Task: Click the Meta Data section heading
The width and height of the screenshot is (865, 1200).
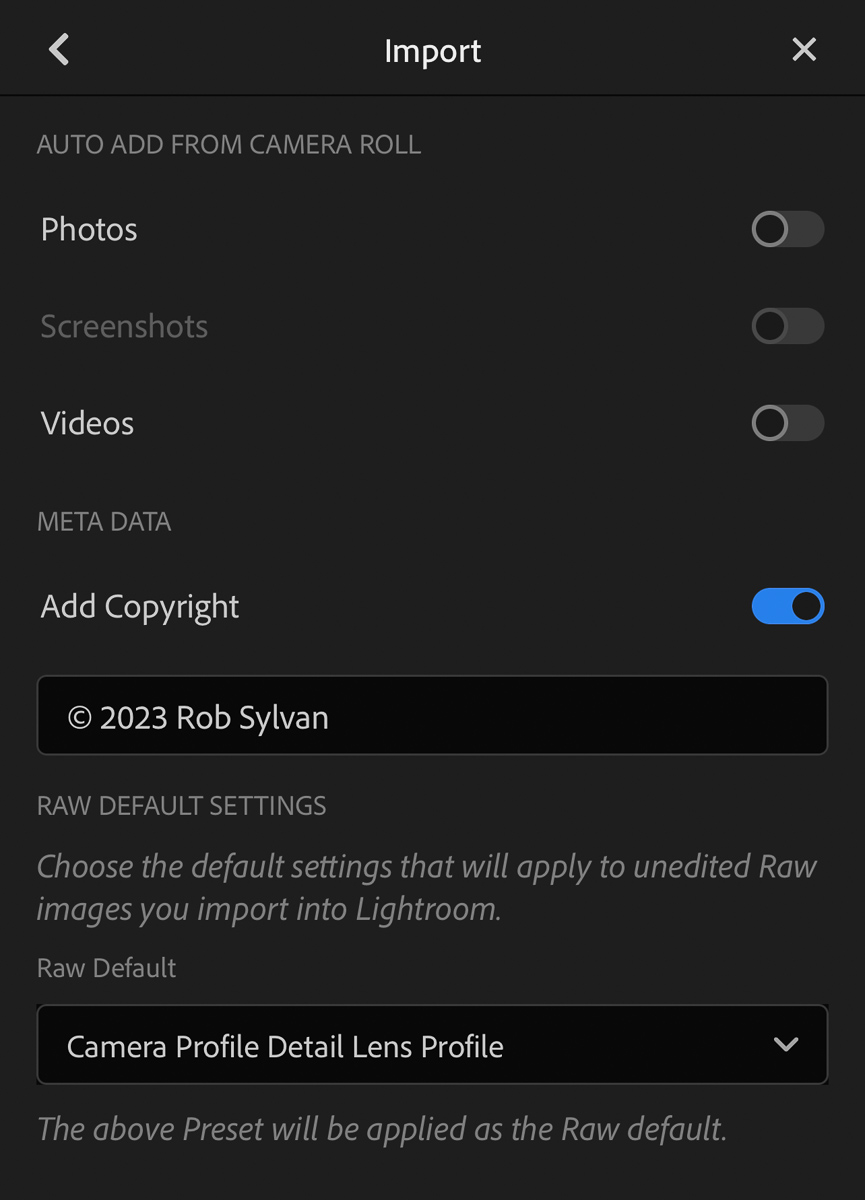Action: coord(103,521)
